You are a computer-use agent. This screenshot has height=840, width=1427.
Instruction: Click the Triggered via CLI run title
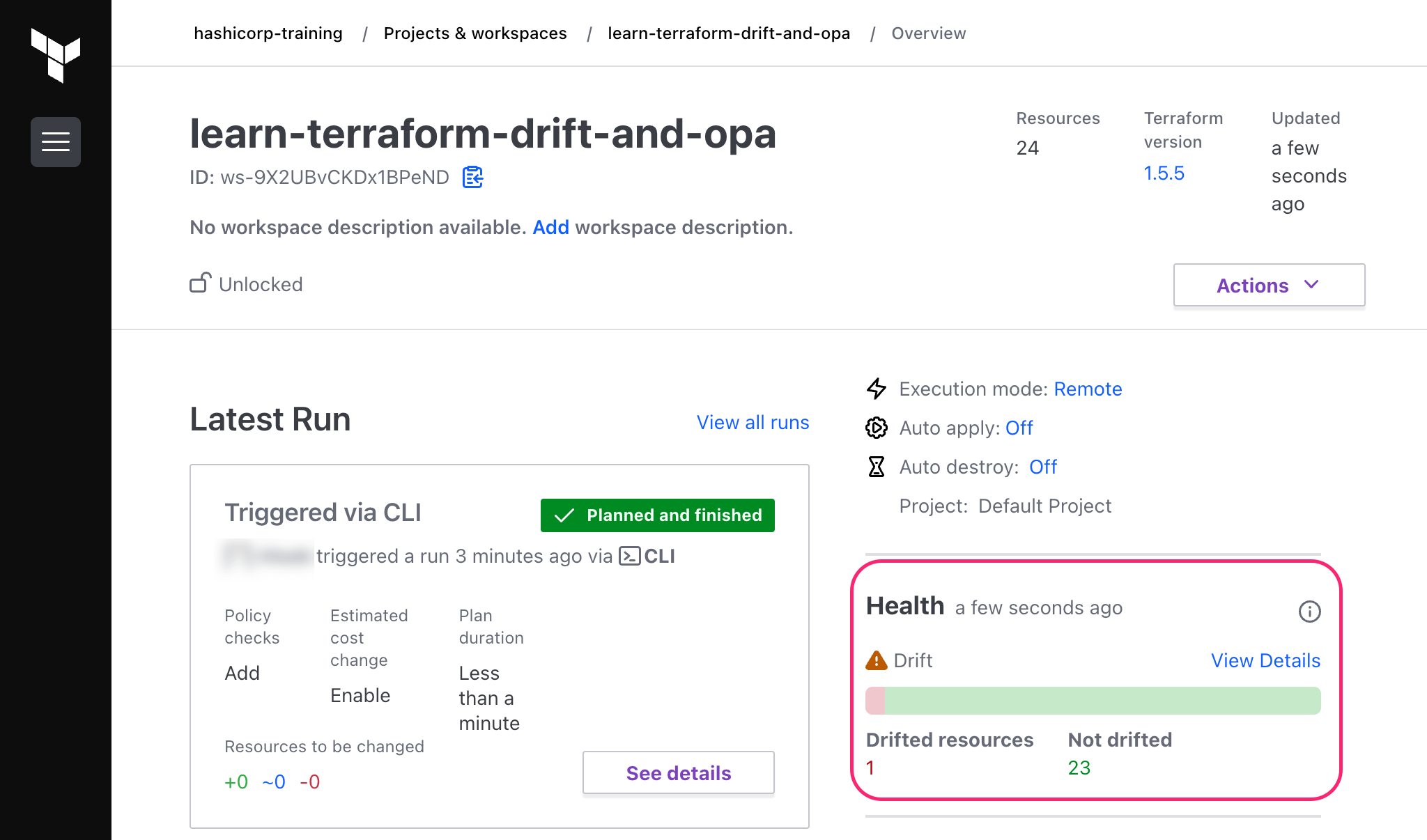(323, 513)
